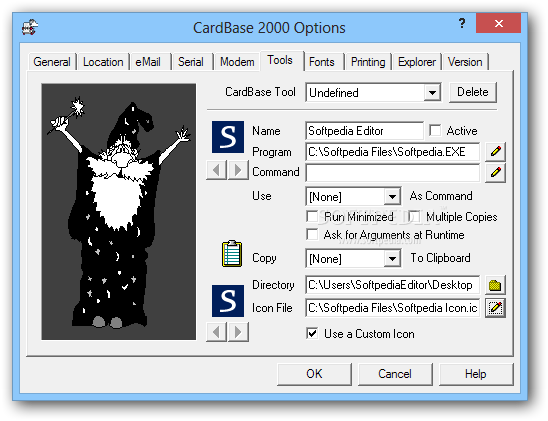Switch to the Modem tab
This screenshot has width=548, height=421.
coord(237,62)
